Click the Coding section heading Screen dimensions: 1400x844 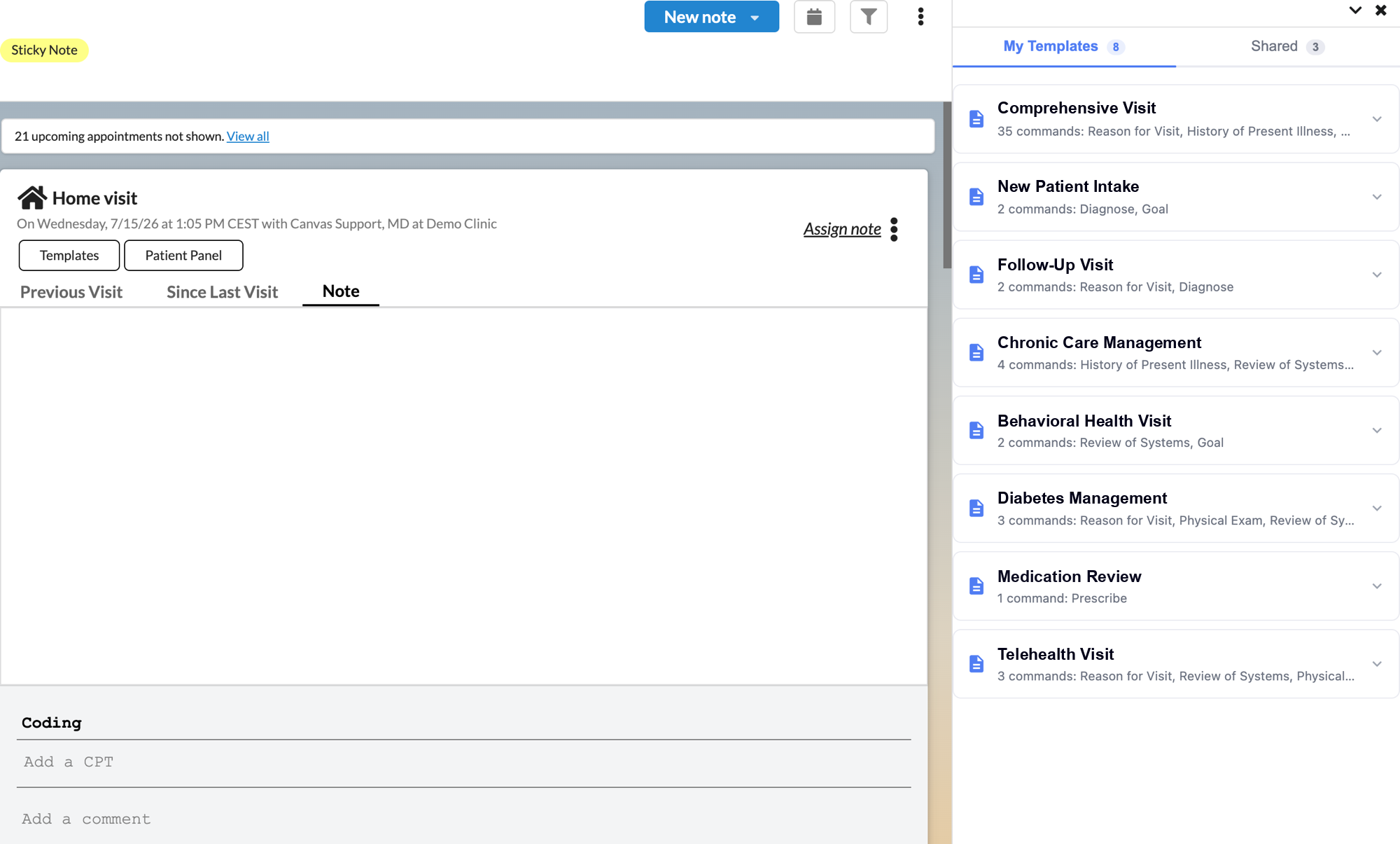[x=52, y=723]
